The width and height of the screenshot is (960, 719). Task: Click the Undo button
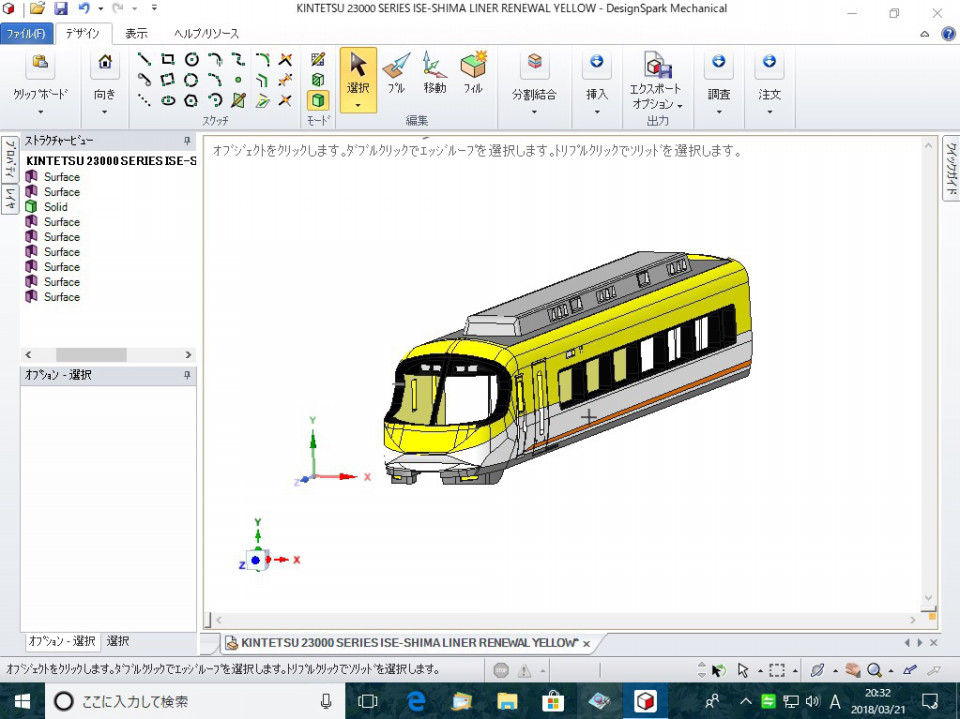click(x=84, y=9)
